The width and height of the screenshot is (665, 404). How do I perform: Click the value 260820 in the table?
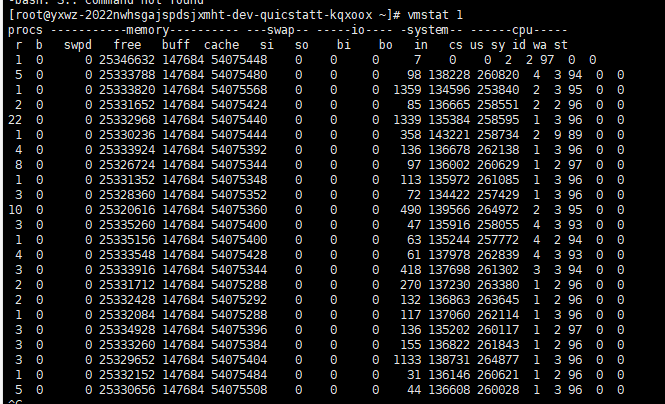pyautogui.click(x=498, y=75)
